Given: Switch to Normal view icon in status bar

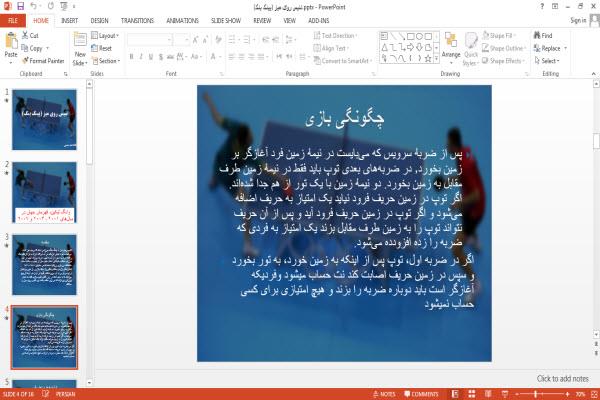Looking at the screenshot, I should (x=455, y=394).
